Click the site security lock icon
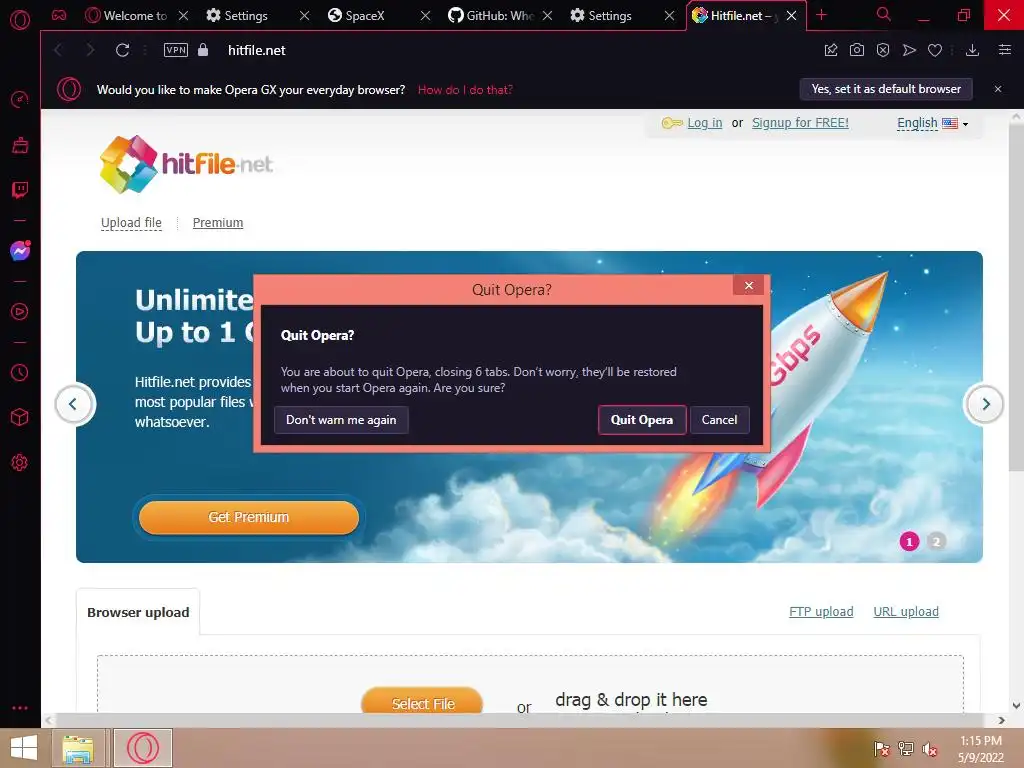 (x=203, y=50)
